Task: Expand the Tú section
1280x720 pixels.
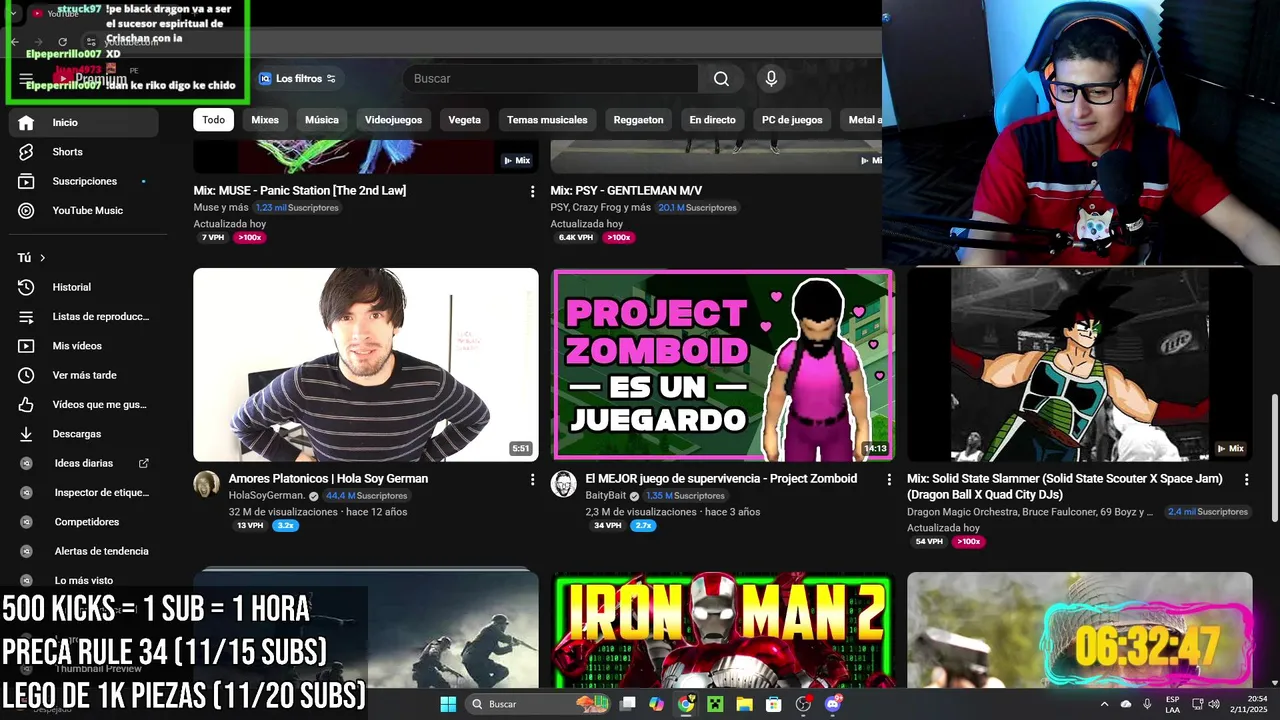Action: (x=32, y=258)
